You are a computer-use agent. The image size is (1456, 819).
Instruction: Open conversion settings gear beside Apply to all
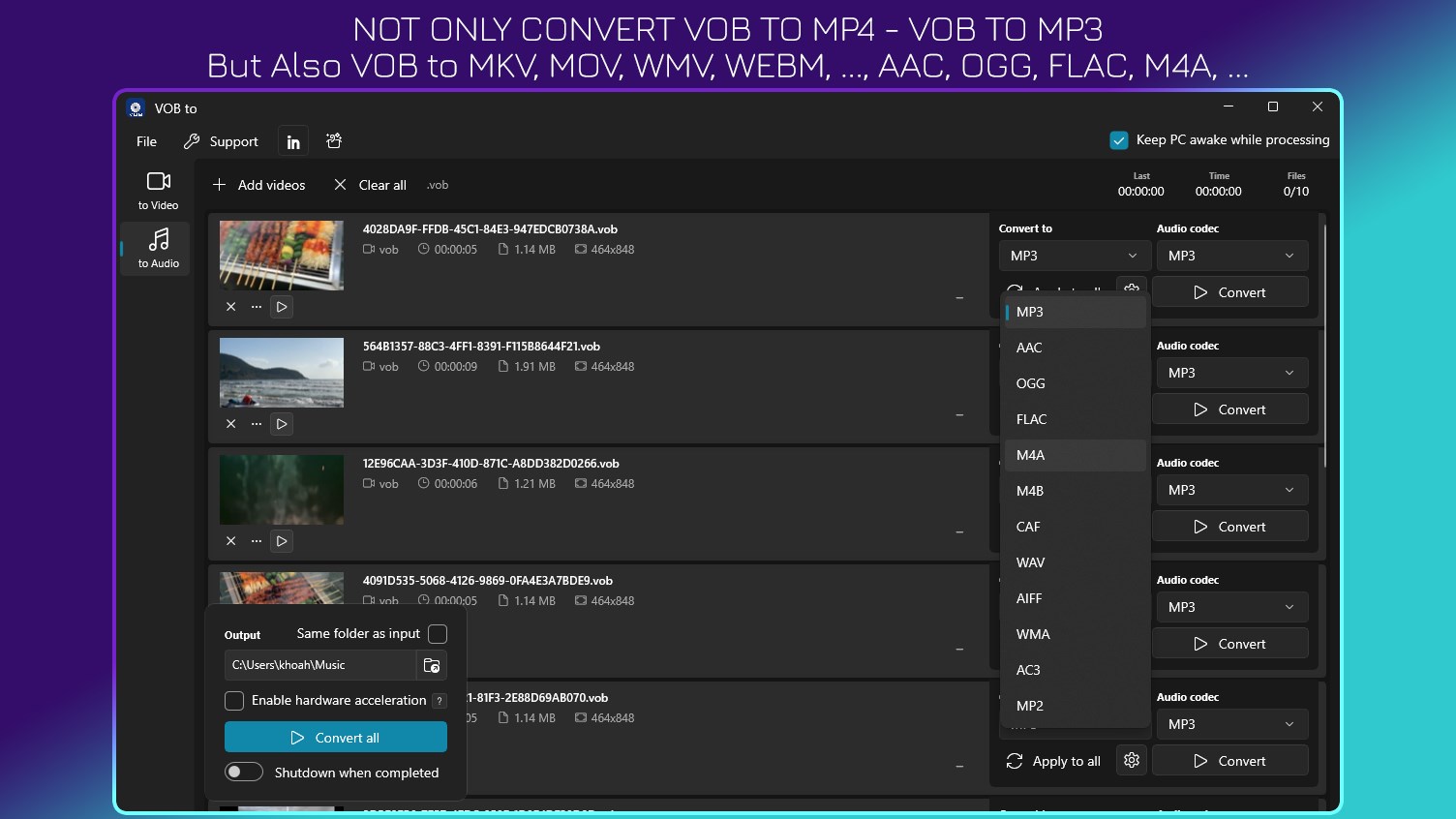click(x=1131, y=760)
